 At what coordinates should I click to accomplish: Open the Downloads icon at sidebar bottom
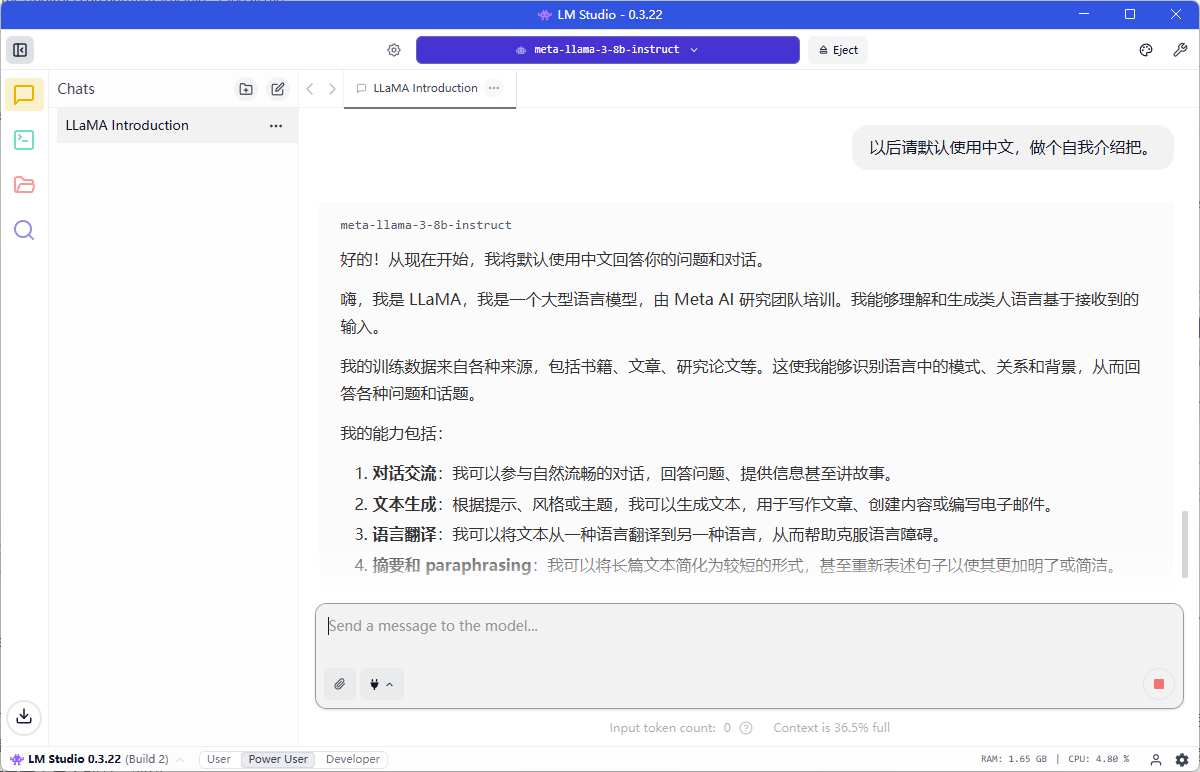click(x=24, y=716)
